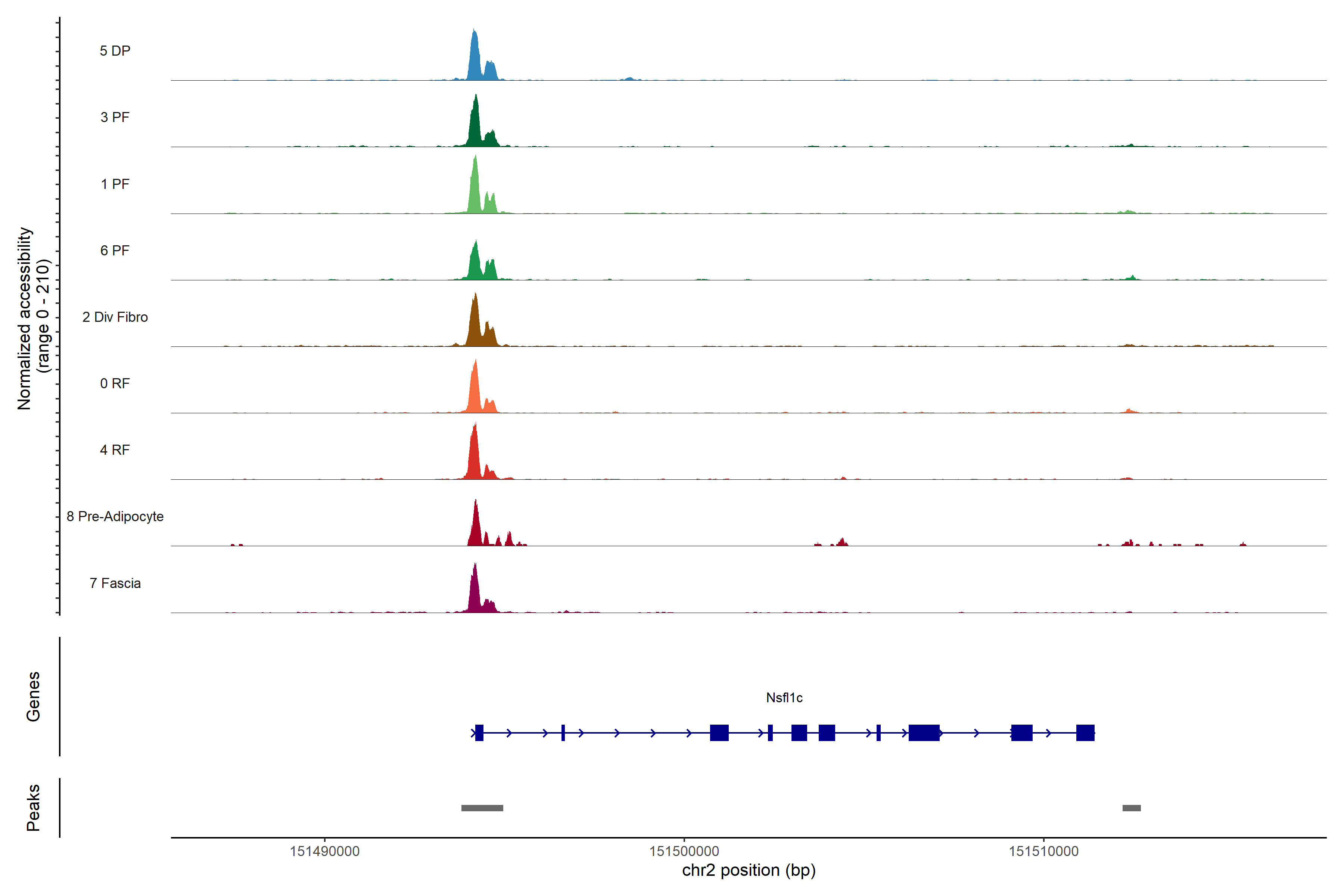Click the 7 Fascia track label
The height and width of the screenshot is (896, 1344).
click(x=115, y=583)
